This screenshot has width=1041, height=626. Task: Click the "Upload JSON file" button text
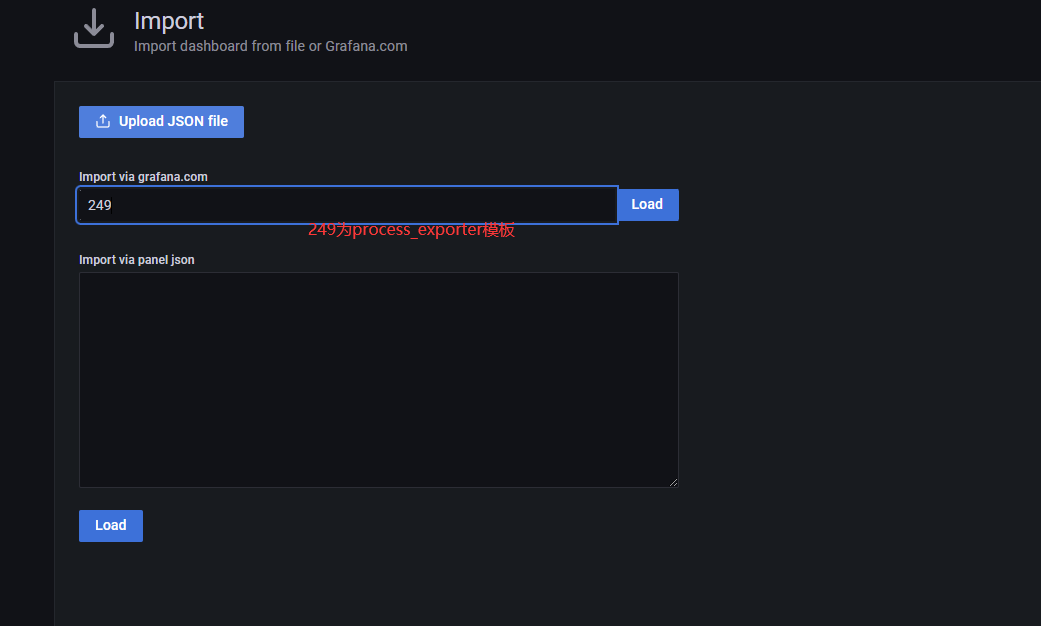[x=173, y=121]
